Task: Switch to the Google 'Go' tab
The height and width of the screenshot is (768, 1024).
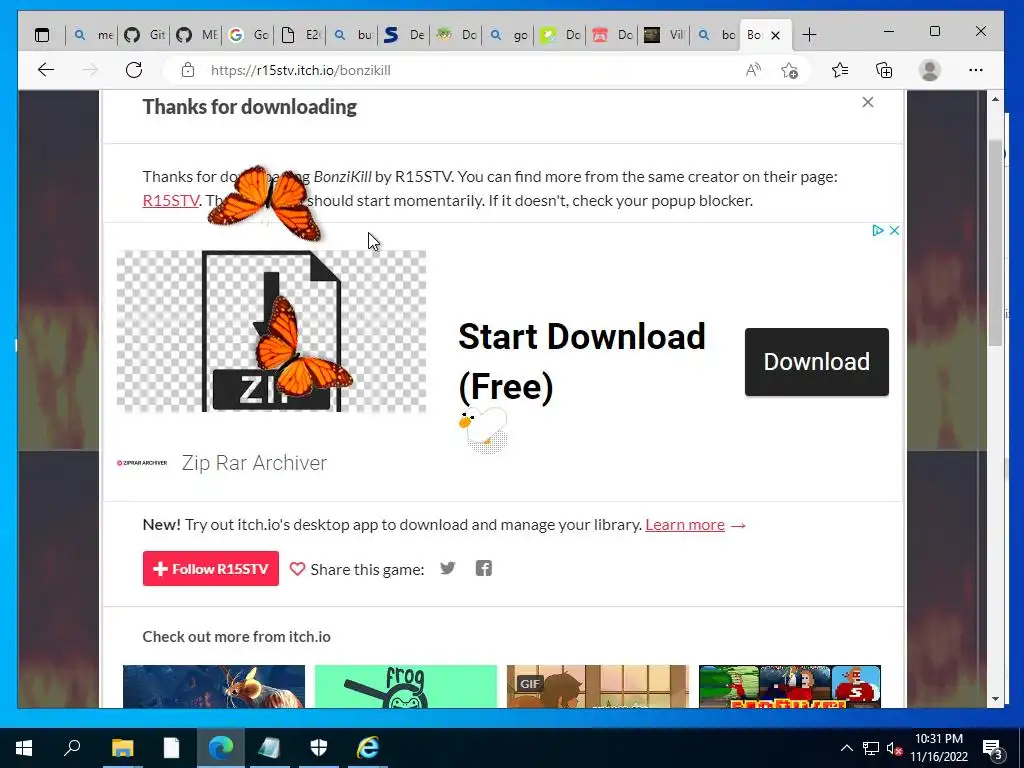Action: click(249, 35)
